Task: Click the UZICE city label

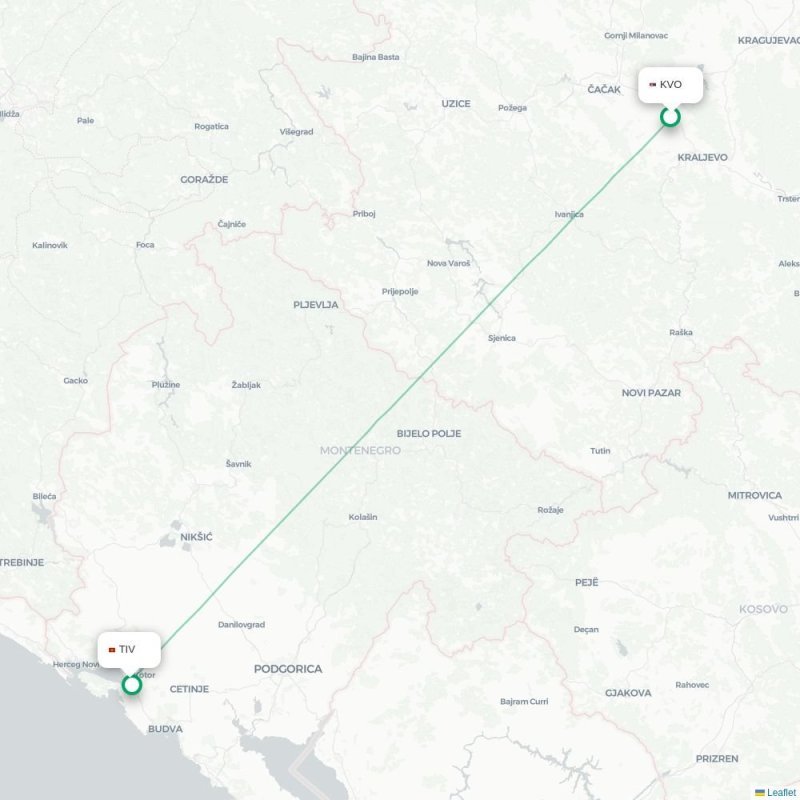Action: 456,104
